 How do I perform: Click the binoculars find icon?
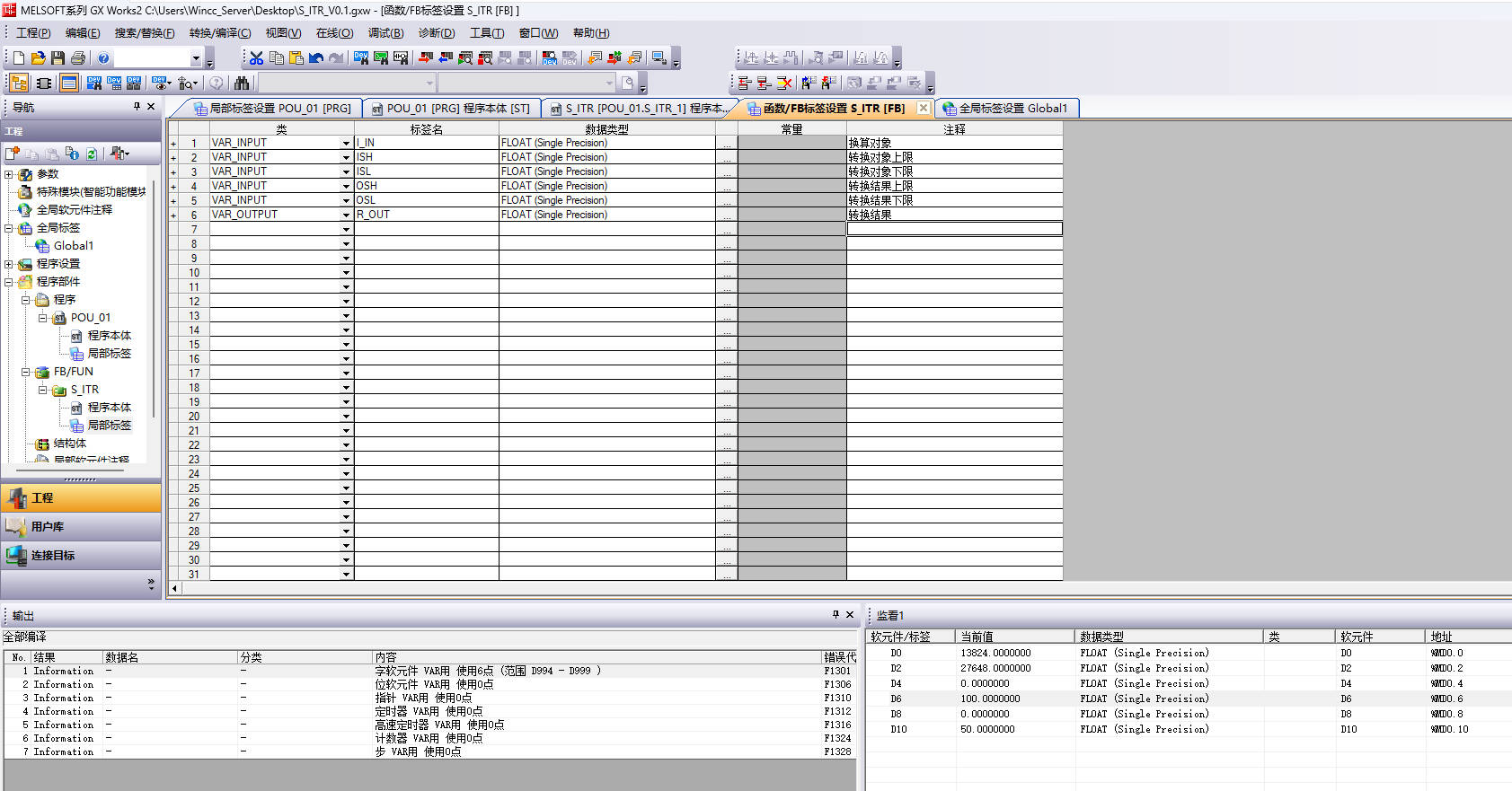click(x=242, y=83)
